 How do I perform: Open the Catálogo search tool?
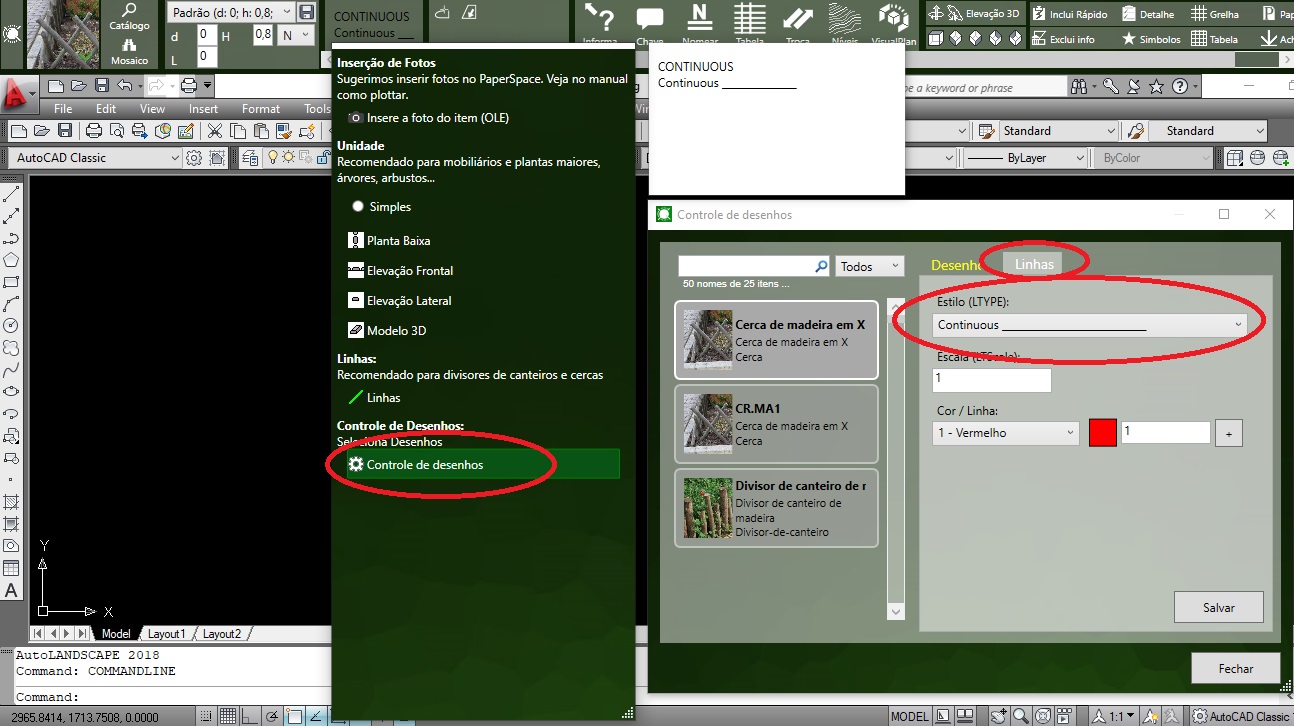[x=129, y=13]
